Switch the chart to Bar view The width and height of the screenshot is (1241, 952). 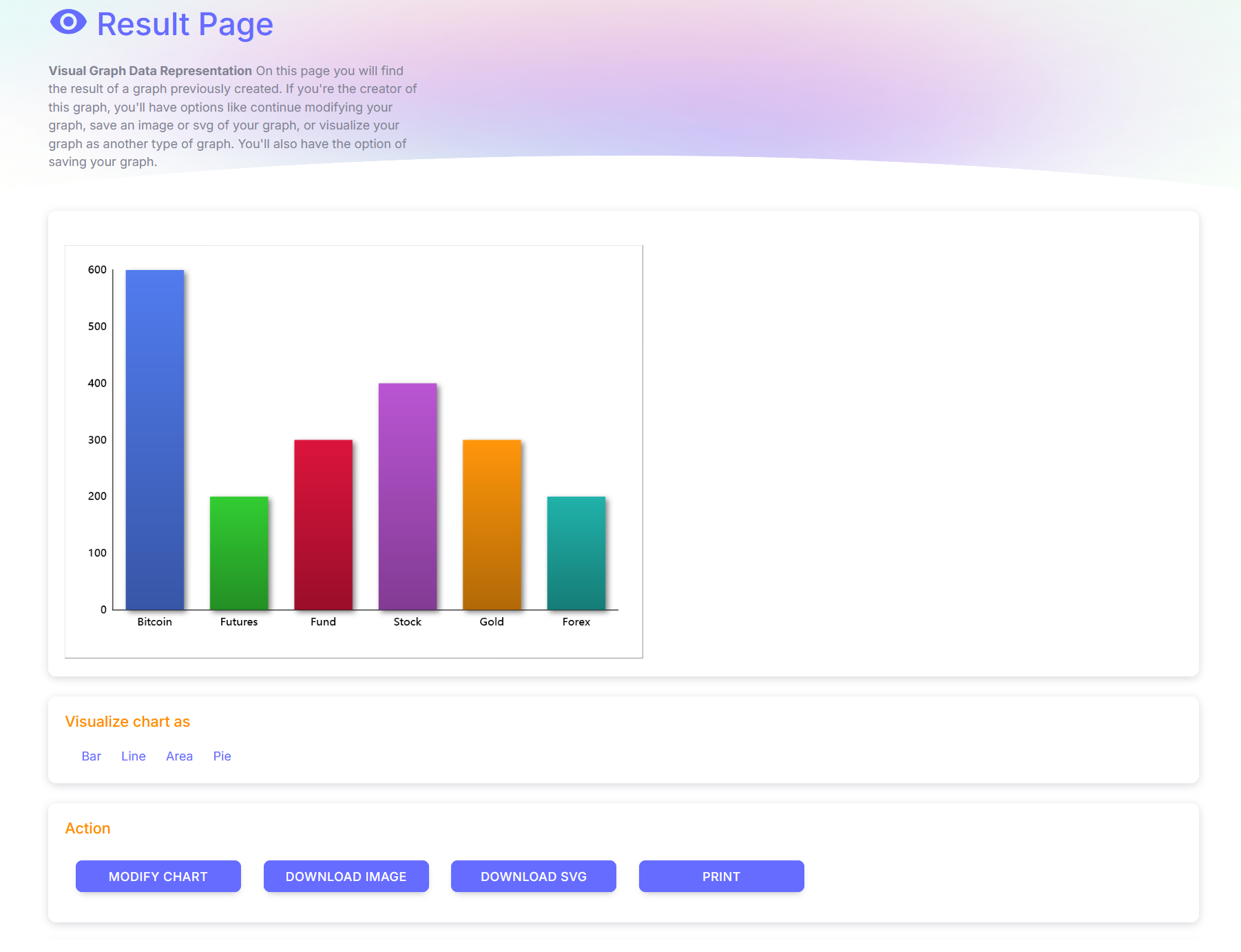(92, 756)
